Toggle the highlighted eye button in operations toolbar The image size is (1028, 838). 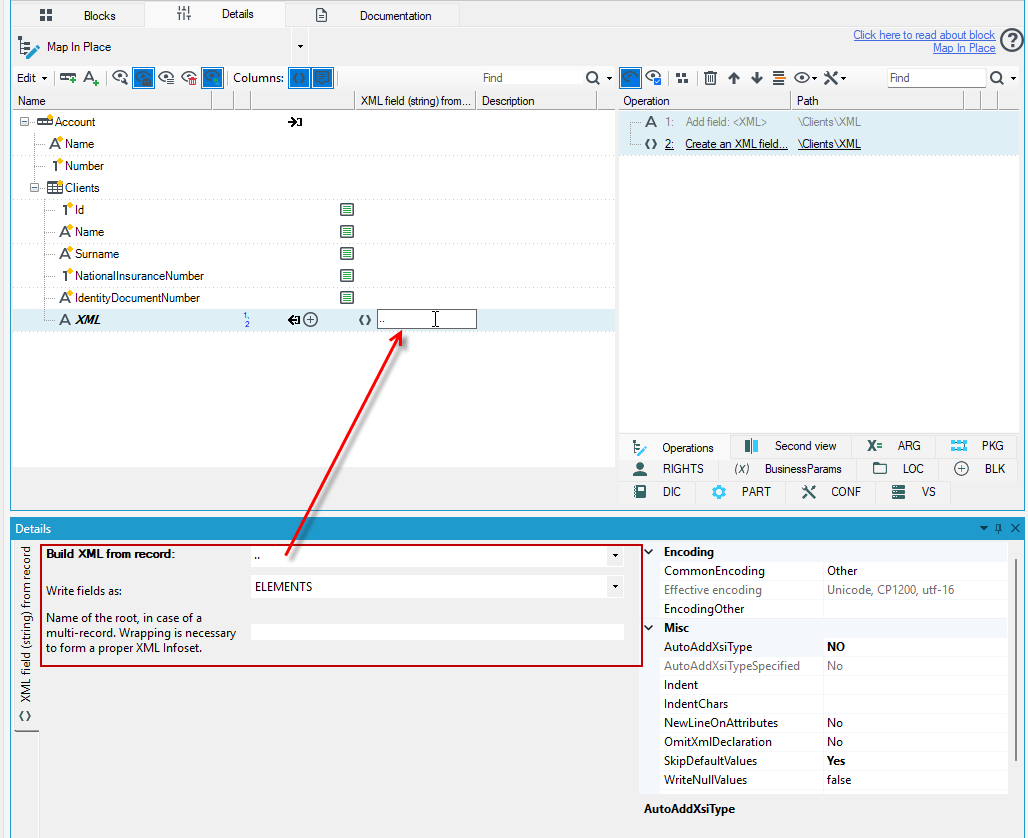point(630,78)
